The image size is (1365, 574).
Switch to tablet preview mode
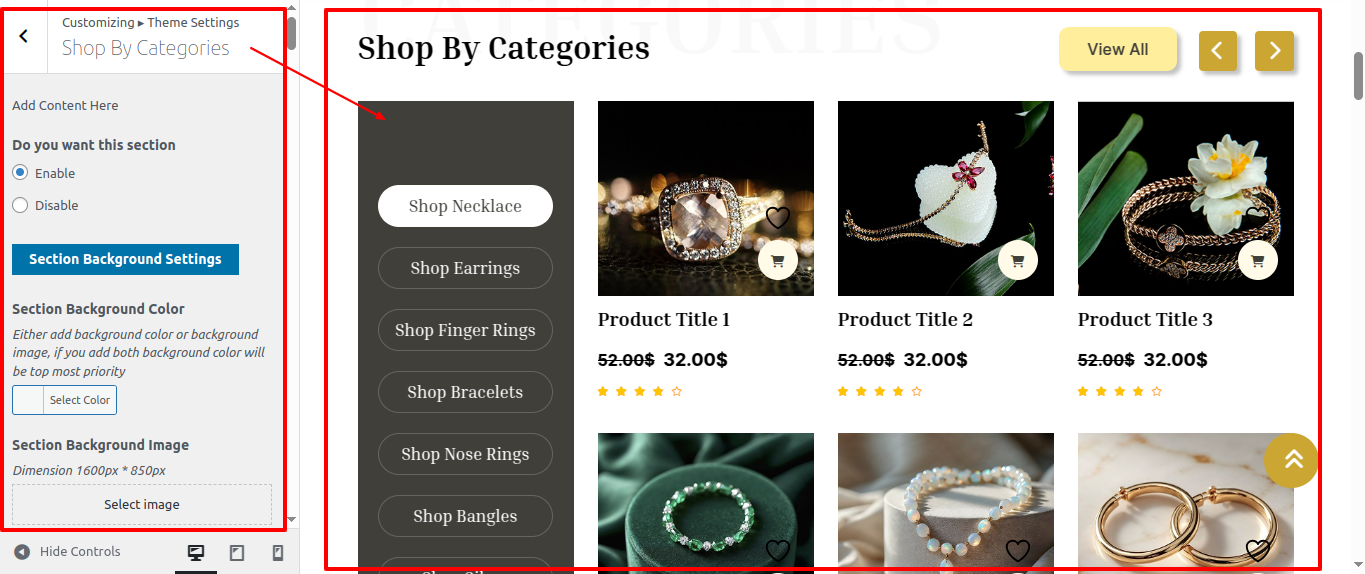click(x=237, y=552)
